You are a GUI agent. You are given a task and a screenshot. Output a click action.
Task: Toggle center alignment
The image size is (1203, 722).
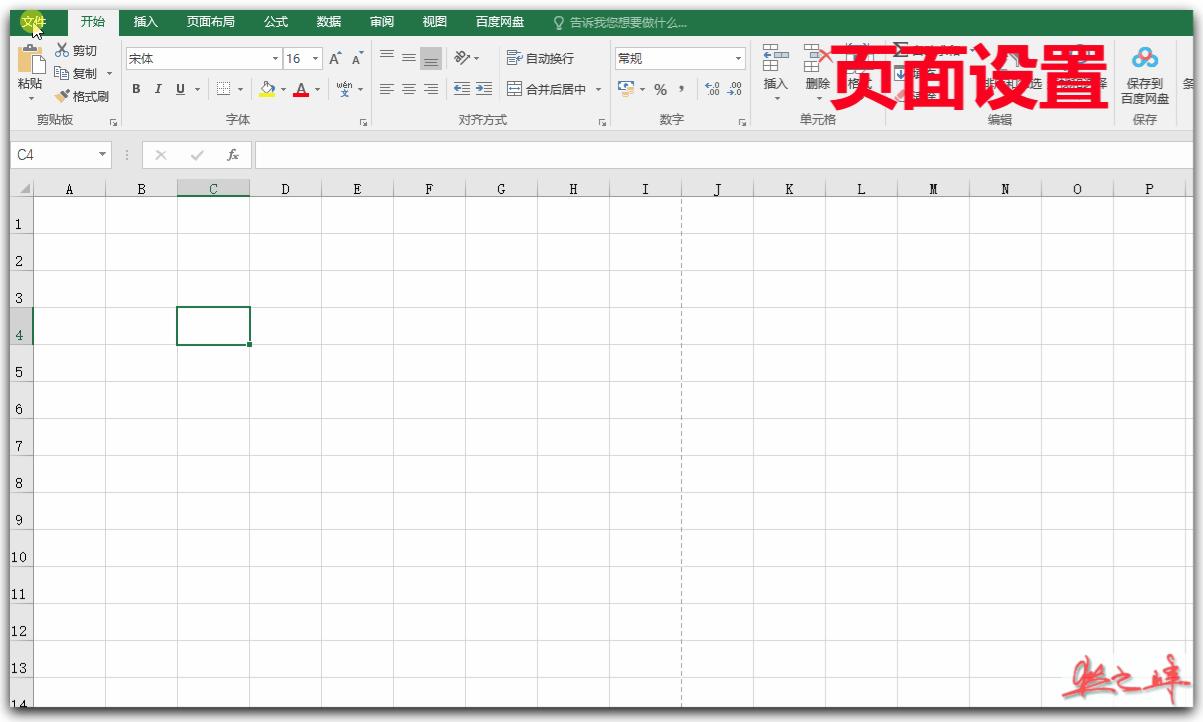pyautogui.click(x=407, y=89)
